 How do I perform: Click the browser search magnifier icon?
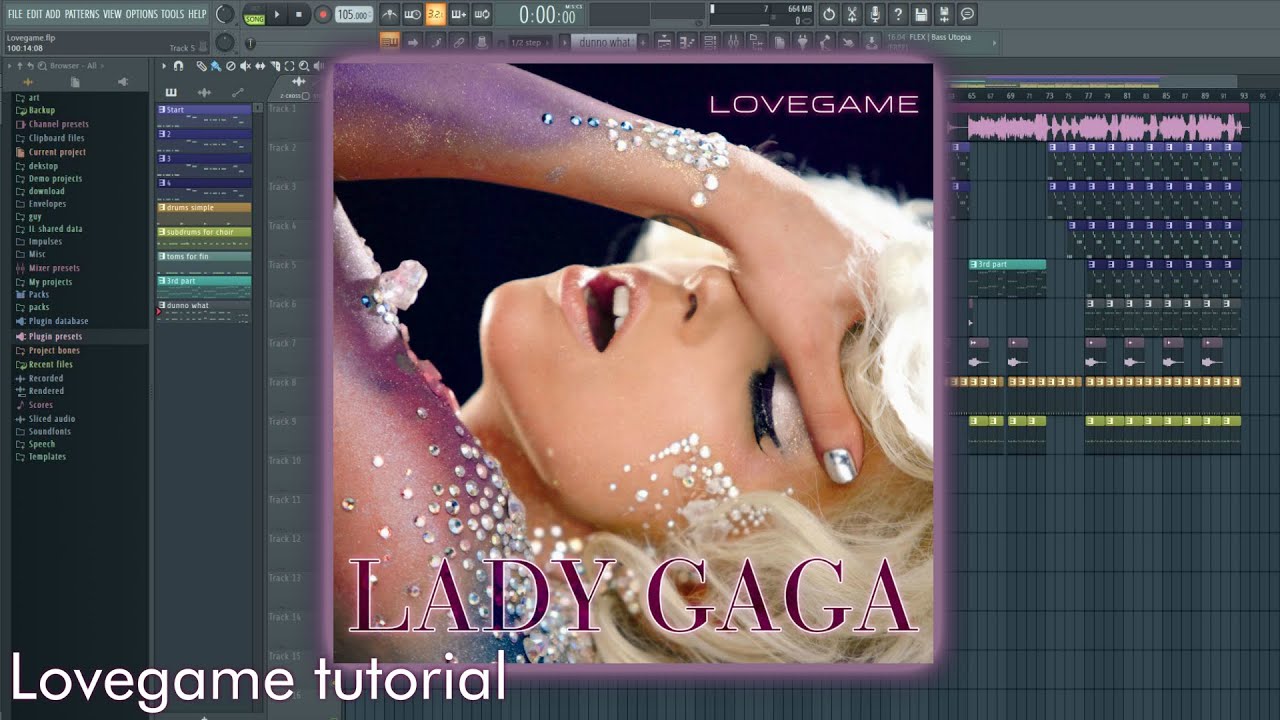tap(42, 66)
